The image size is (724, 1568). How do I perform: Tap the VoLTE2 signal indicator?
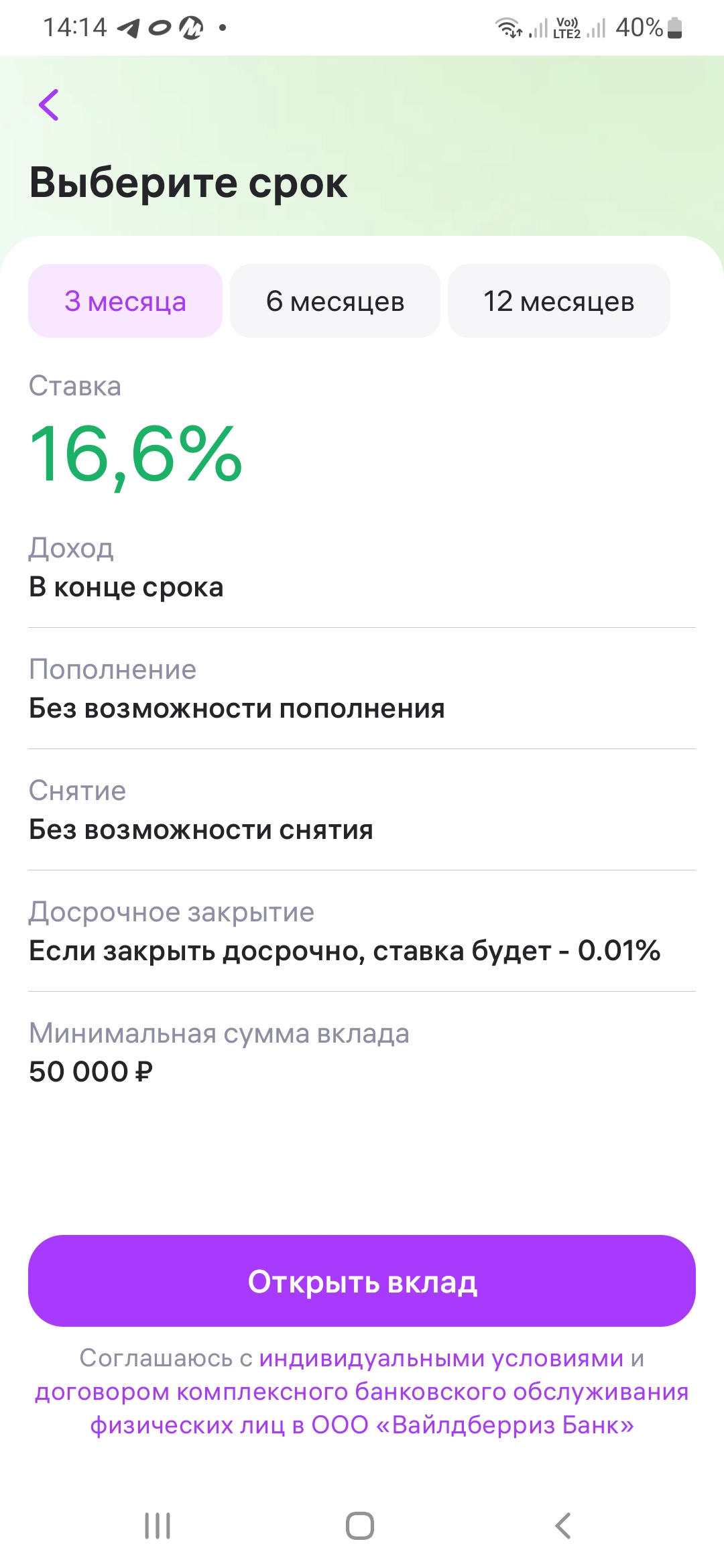coord(567,28)
